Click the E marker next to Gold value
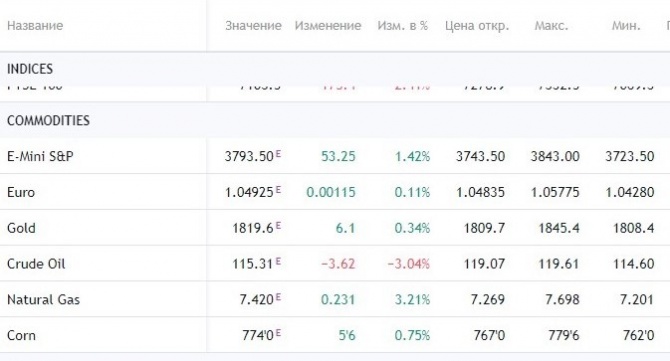The width and height of the screenshot is (670, 361). point(278,225)
